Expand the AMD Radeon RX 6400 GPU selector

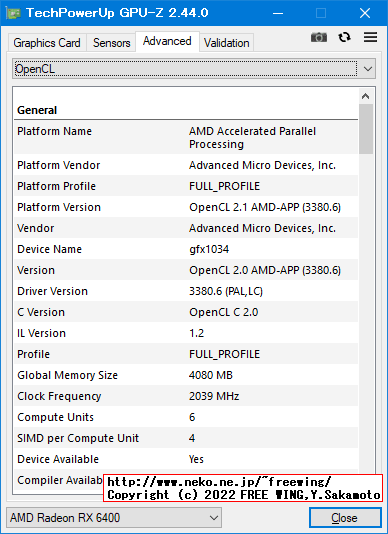[114, 518]
